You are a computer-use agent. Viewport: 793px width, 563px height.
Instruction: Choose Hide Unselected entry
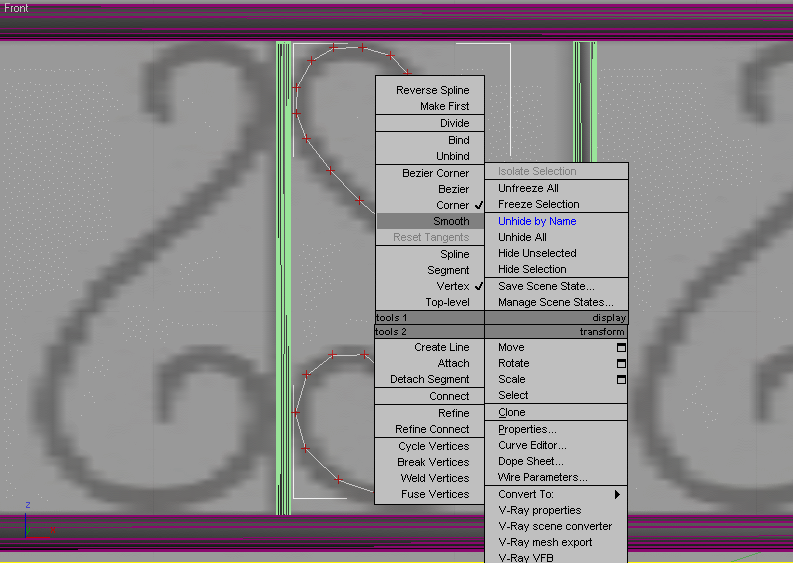[x=537, y=253]
